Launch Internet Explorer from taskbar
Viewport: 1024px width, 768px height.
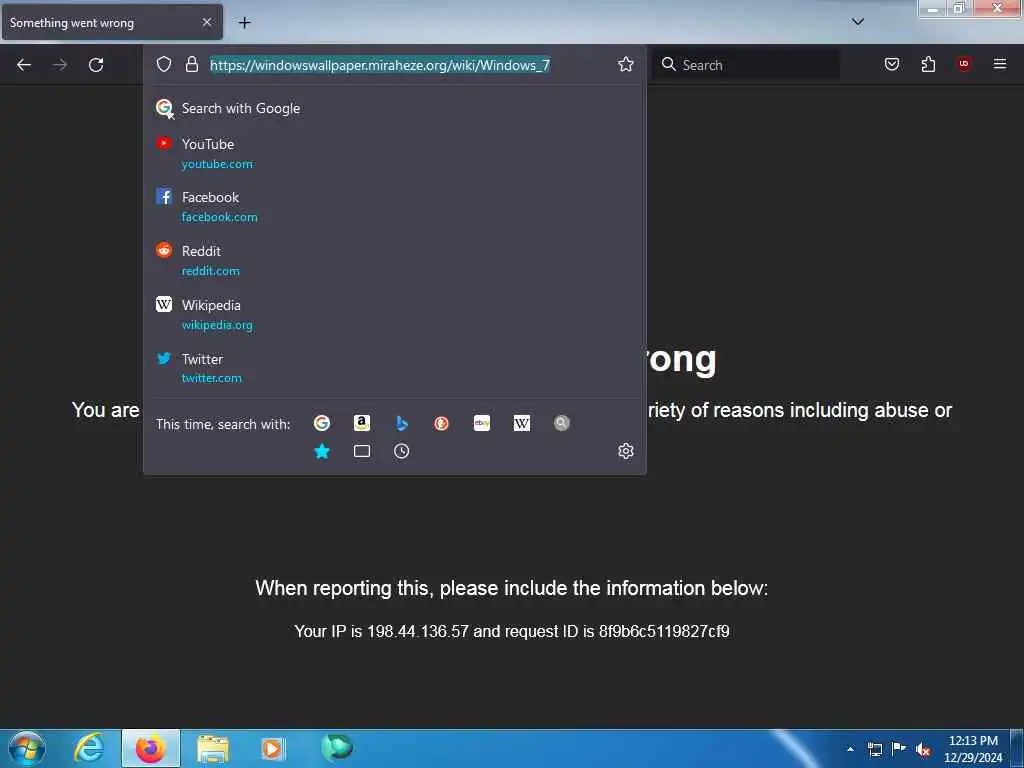click(x=89, y=748)
